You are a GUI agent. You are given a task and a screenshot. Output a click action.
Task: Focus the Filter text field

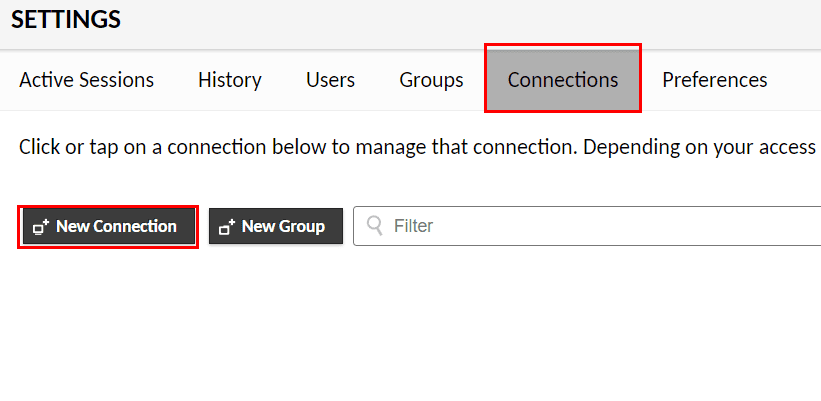coord(600,226)
